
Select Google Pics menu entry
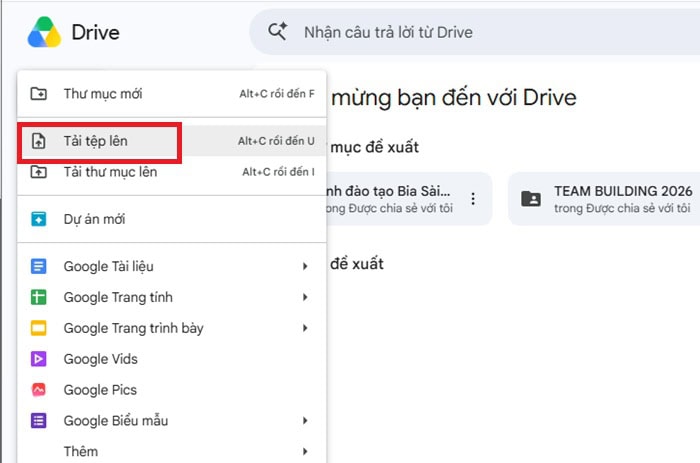tap(172, 390)
